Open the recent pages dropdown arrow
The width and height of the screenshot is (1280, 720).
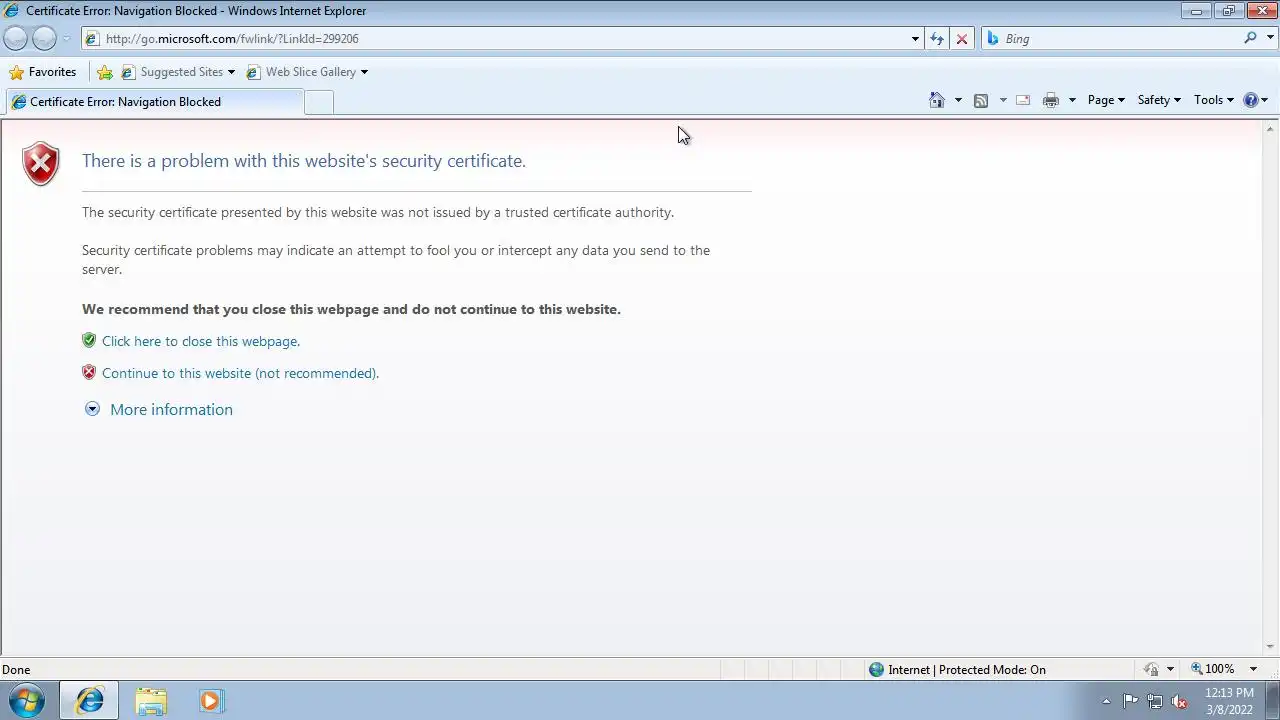click(67, 39)
